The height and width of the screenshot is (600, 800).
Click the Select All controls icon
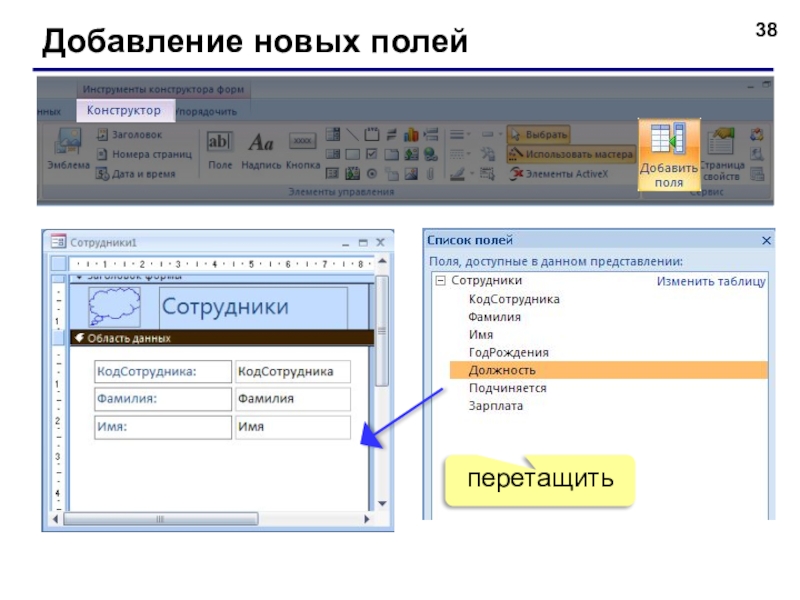point(488,174)
